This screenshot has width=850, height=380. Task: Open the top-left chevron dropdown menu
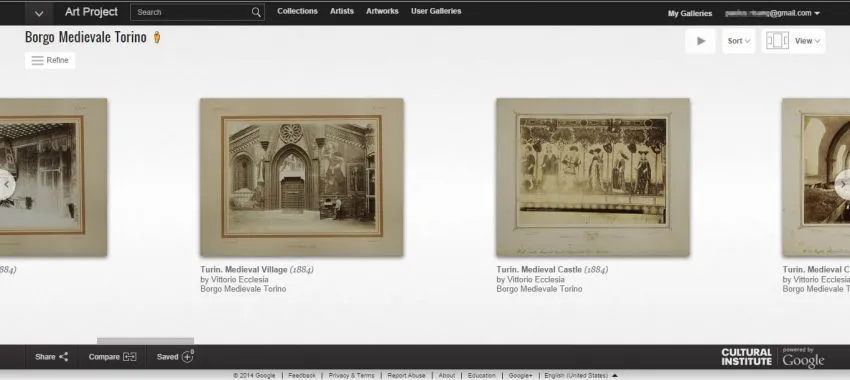38,13
